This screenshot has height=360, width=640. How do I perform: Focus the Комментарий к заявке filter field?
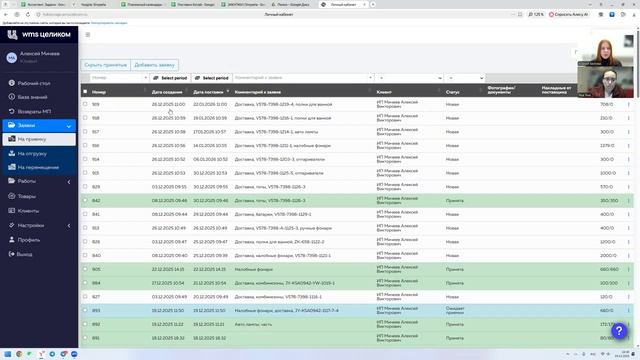point(303,78)
